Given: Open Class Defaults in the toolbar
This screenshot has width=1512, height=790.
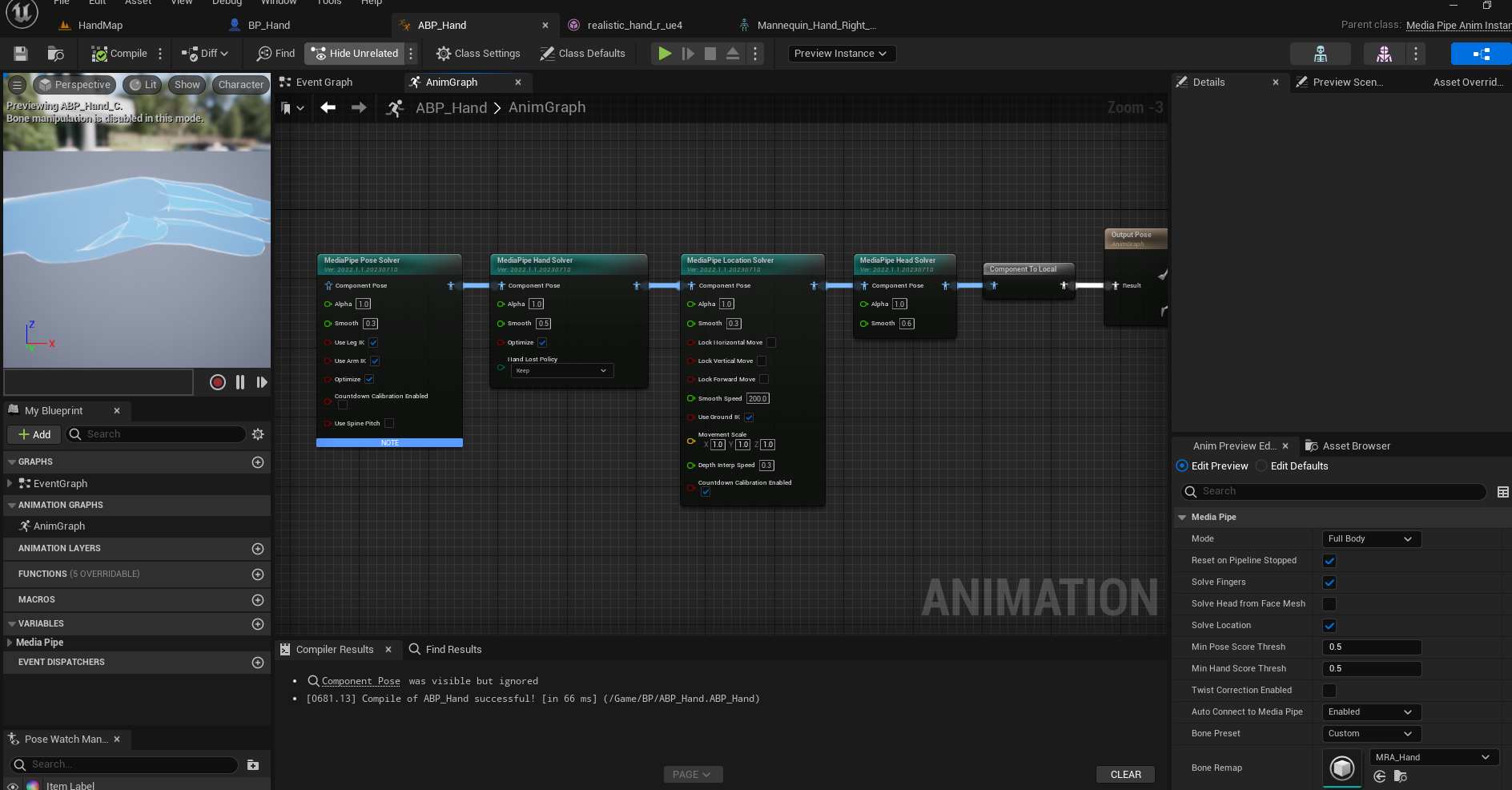Looking at the screenshot, I should pos(583,53).
